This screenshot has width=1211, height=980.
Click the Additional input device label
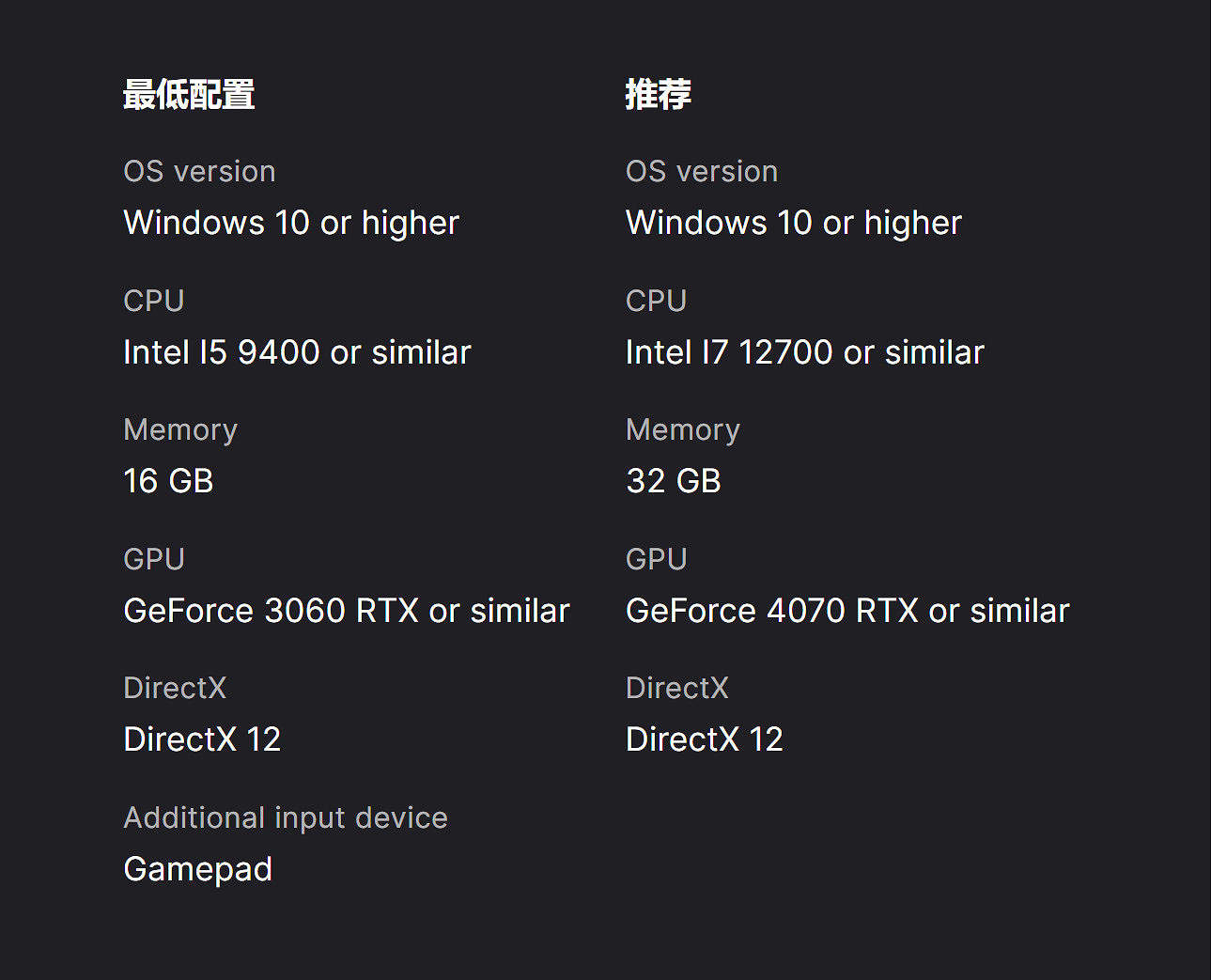[x=286, y=817]
